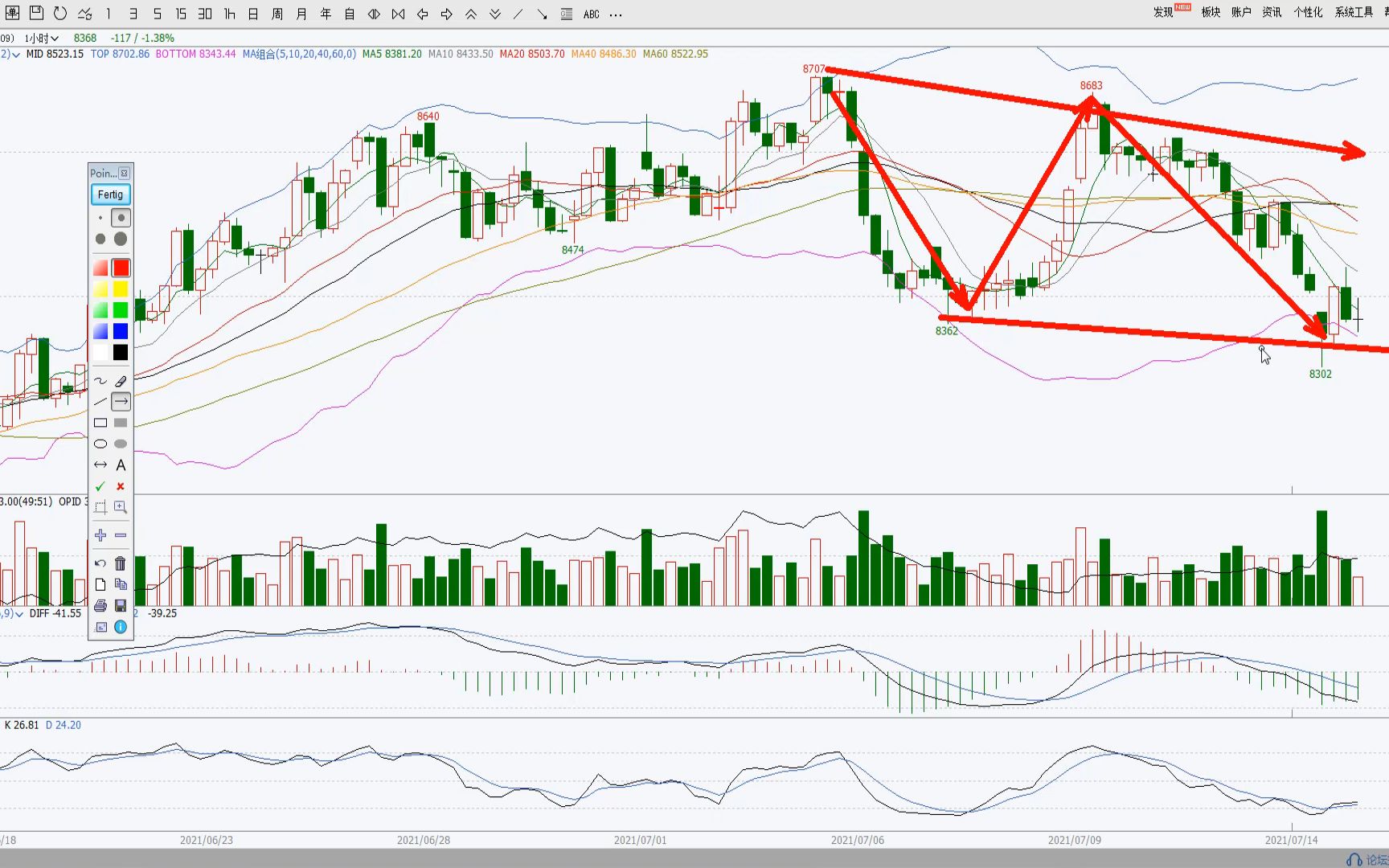Click the expand horizontally icon

tap(374, 14)
